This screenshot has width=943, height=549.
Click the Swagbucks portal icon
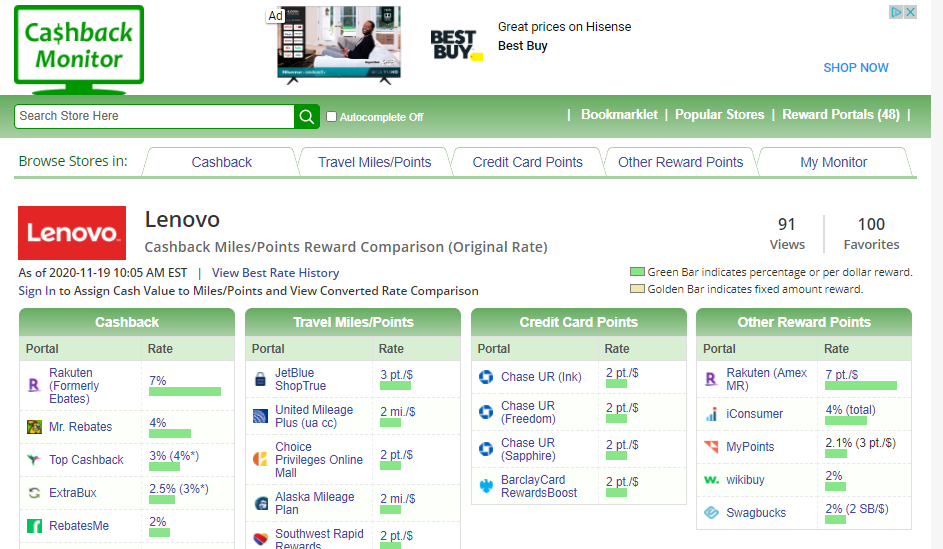pyautogui.click(x=711, y=513)
